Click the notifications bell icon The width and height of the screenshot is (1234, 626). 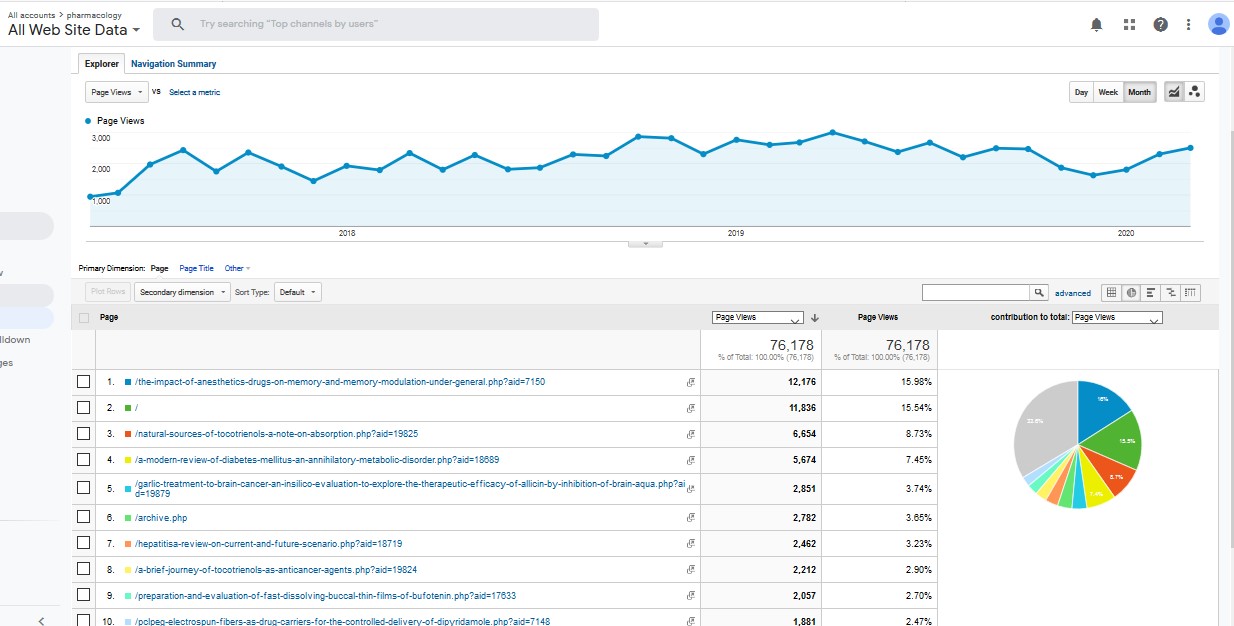click(1097, 25)
